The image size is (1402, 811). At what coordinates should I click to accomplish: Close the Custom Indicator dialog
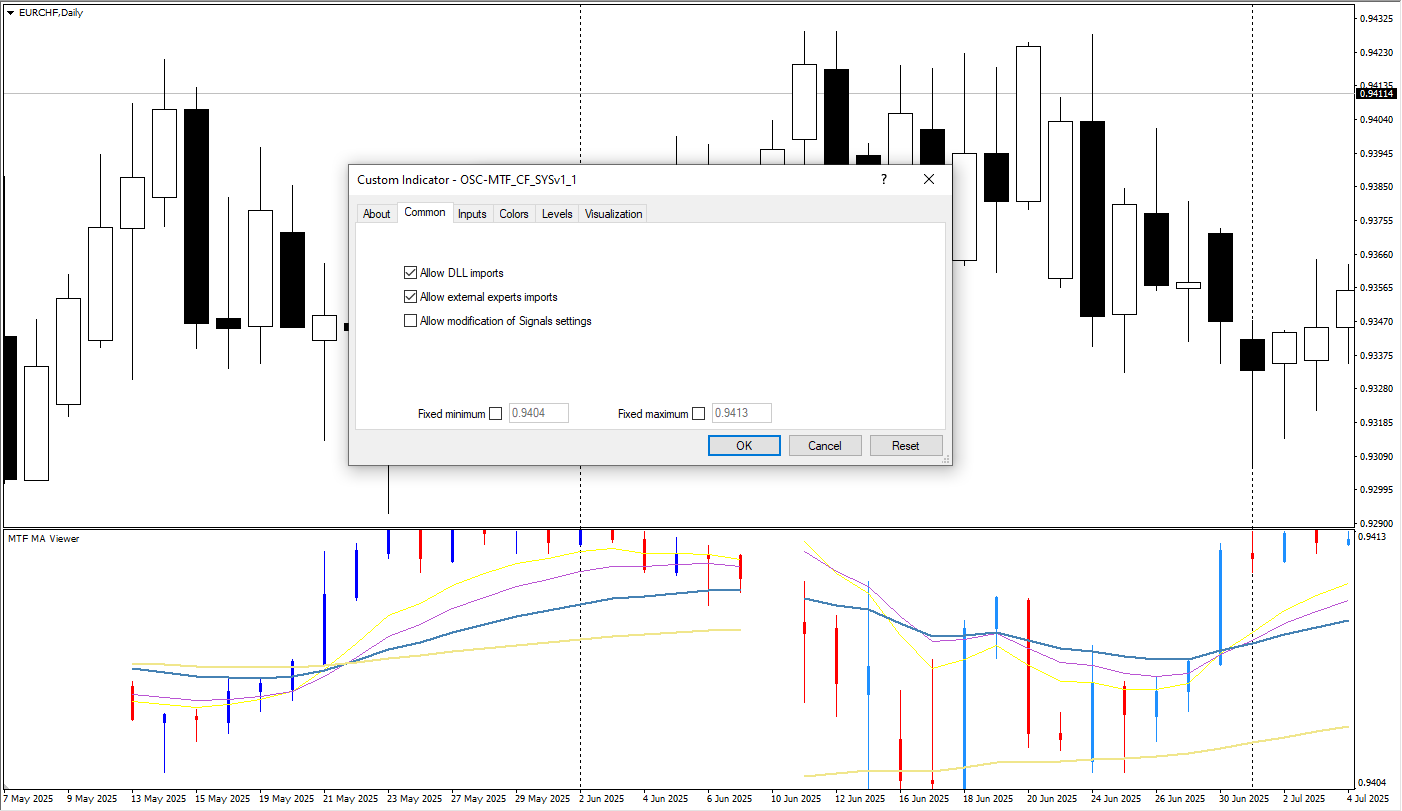929,179
